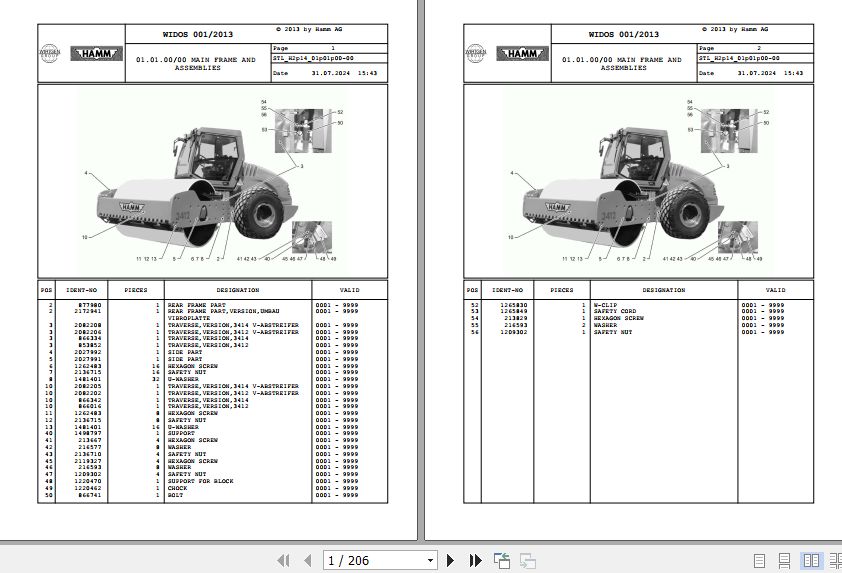Click the Wirtgen Group emblem on page 1
The image size is (842, 573).
point(49,54)
